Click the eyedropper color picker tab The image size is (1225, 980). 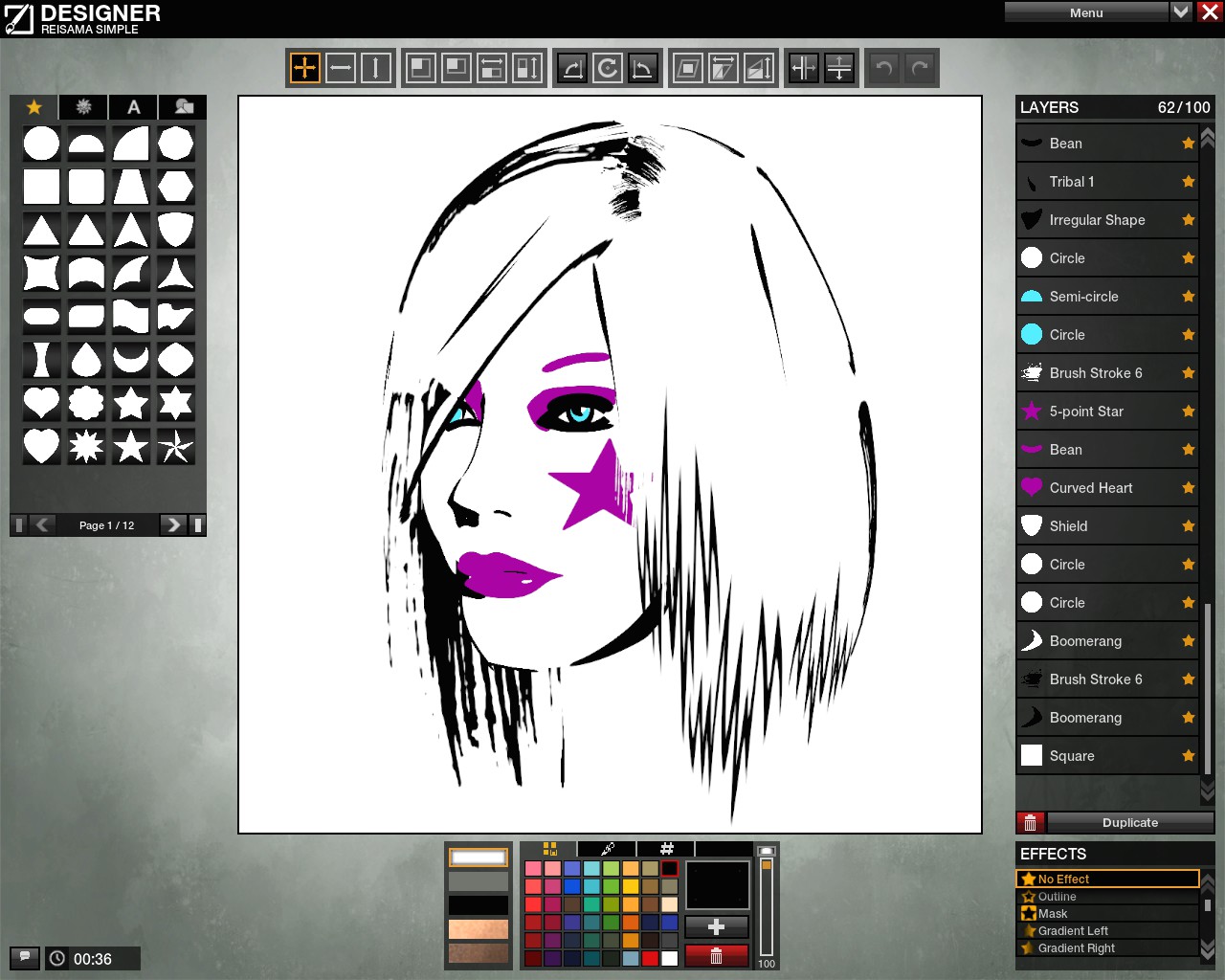pyautogui.click(x=607, y=849)
